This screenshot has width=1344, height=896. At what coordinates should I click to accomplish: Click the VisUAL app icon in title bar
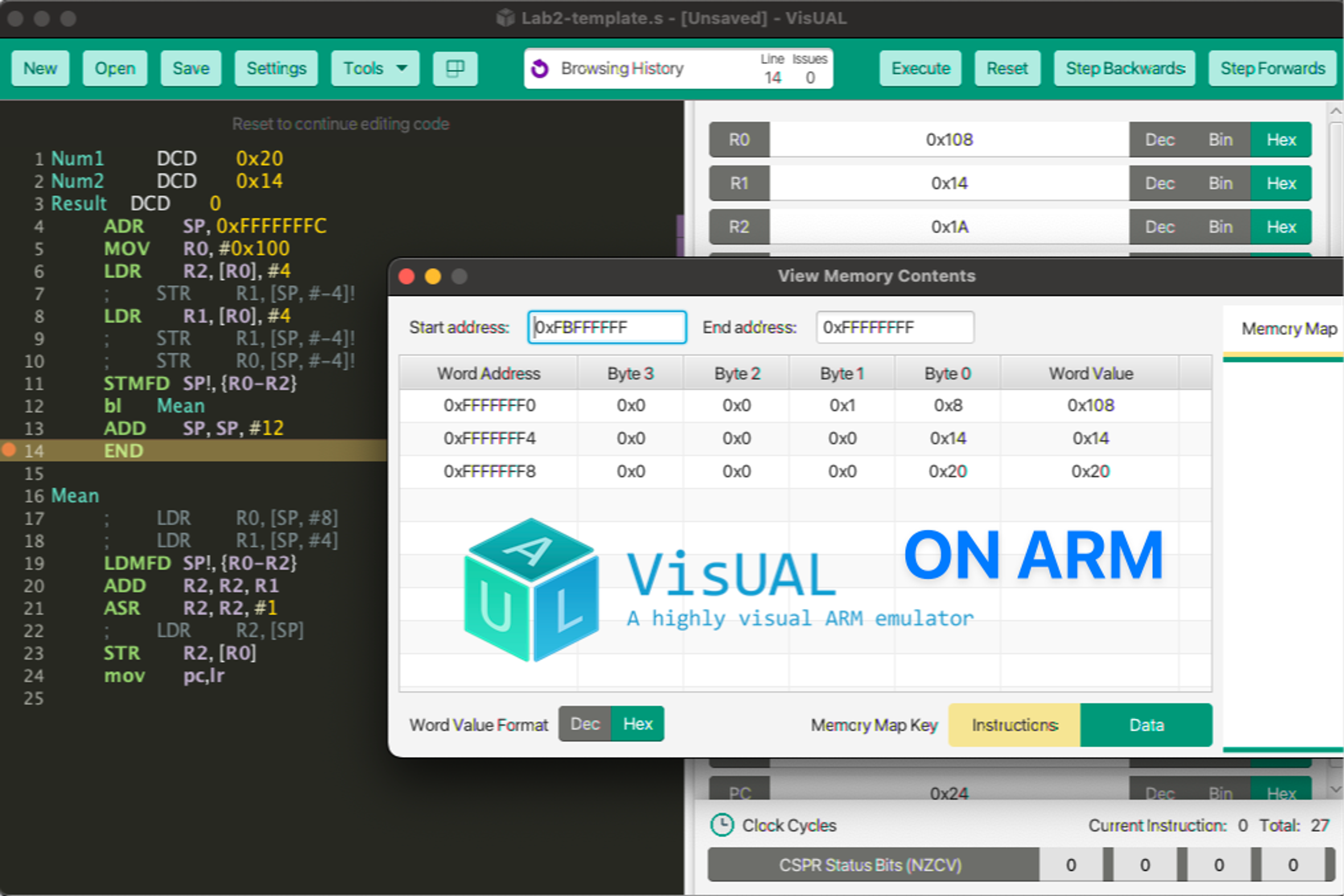[505, 18]
